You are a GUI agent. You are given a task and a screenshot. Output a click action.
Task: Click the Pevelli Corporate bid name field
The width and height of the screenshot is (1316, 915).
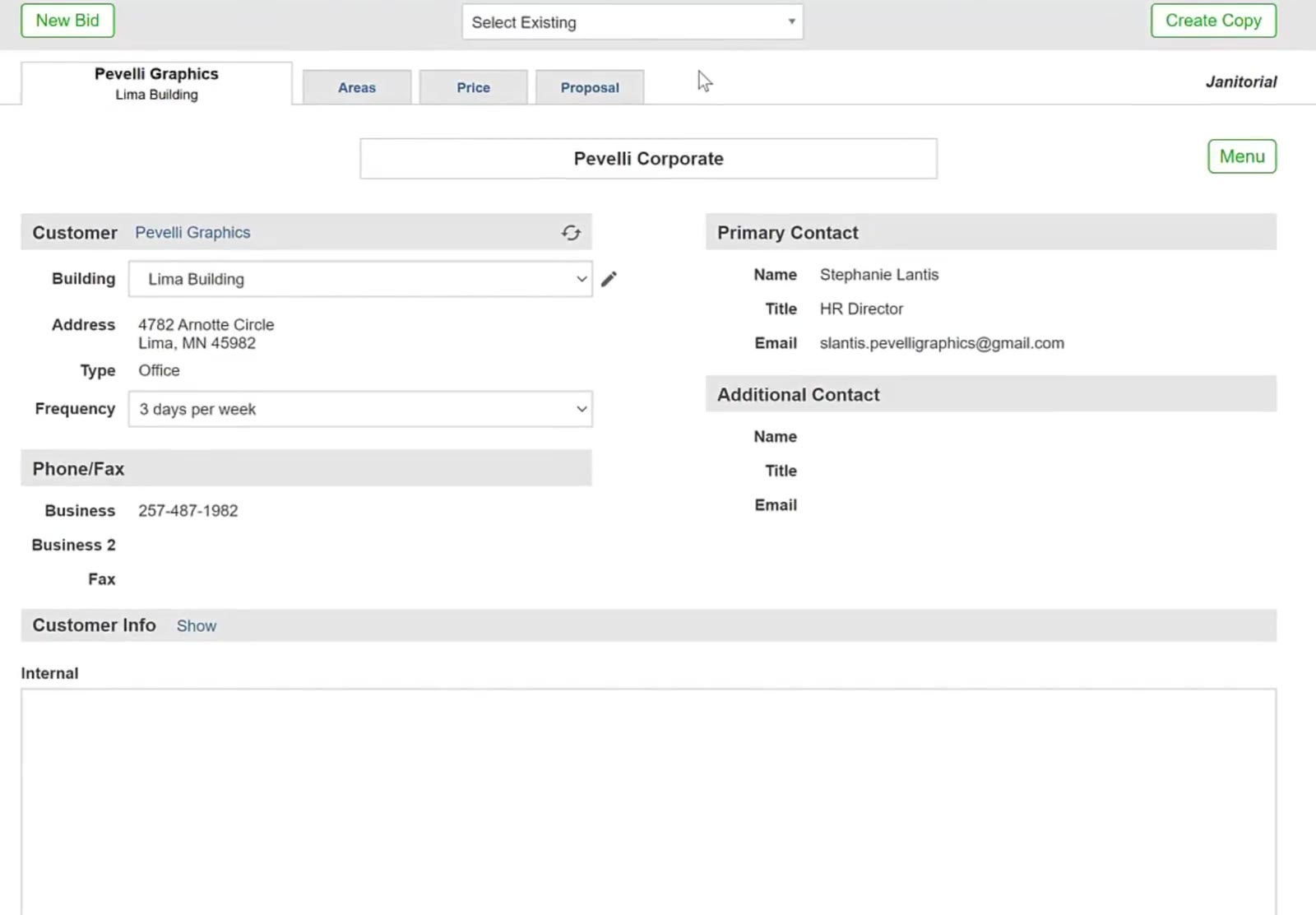(x=648, y=159)
